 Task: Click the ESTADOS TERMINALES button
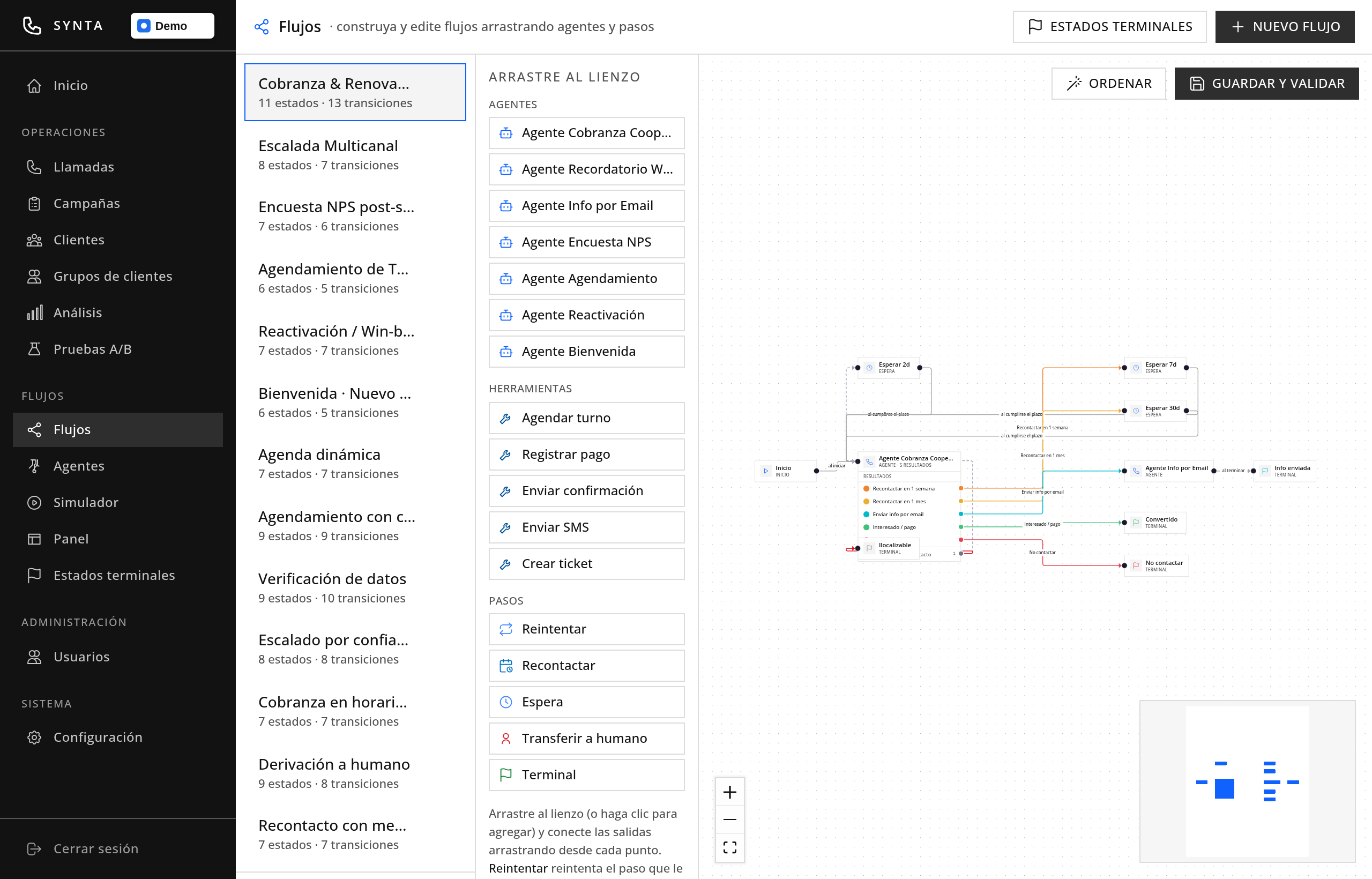coord(1109,26)
